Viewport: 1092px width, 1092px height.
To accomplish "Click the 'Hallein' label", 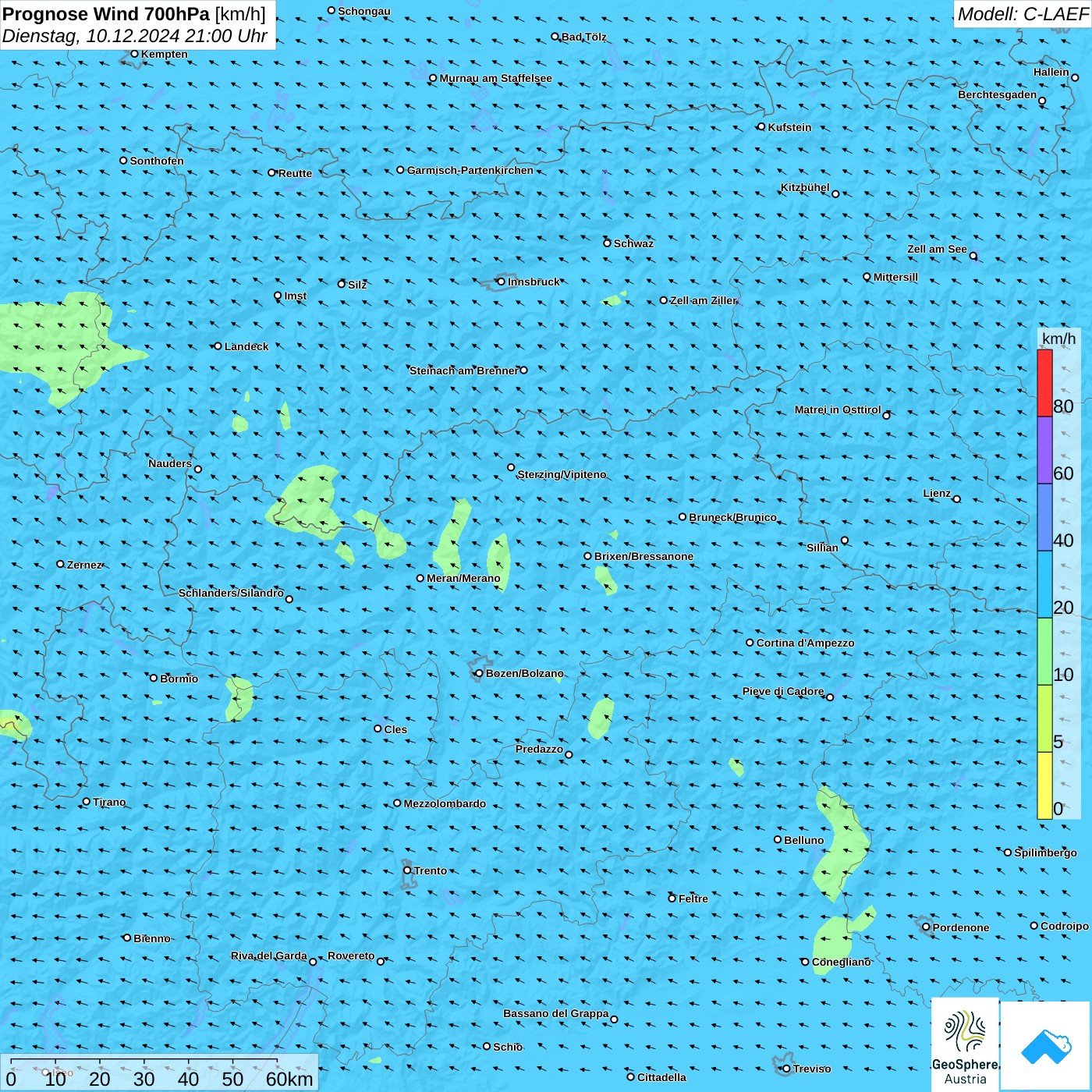I will click(1051, 72).
